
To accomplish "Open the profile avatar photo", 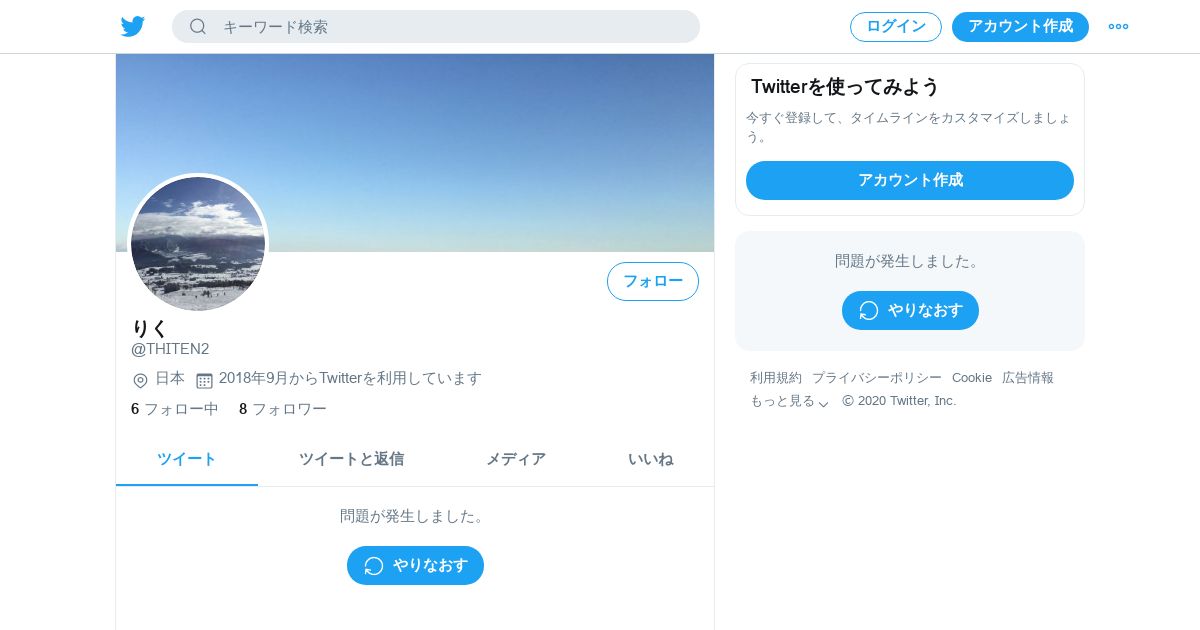I will point(198,244).
